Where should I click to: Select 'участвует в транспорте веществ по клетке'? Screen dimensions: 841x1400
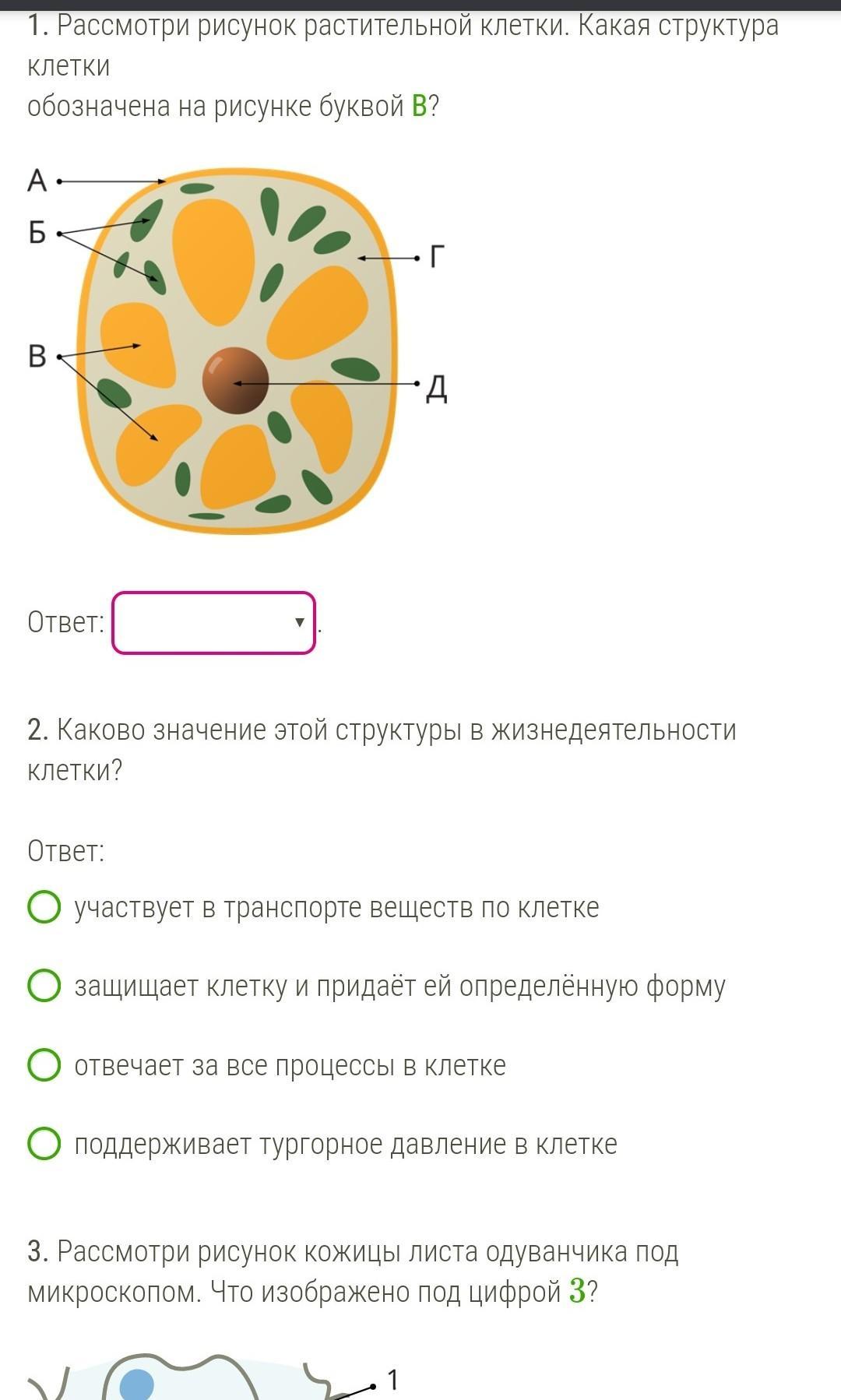44,906
